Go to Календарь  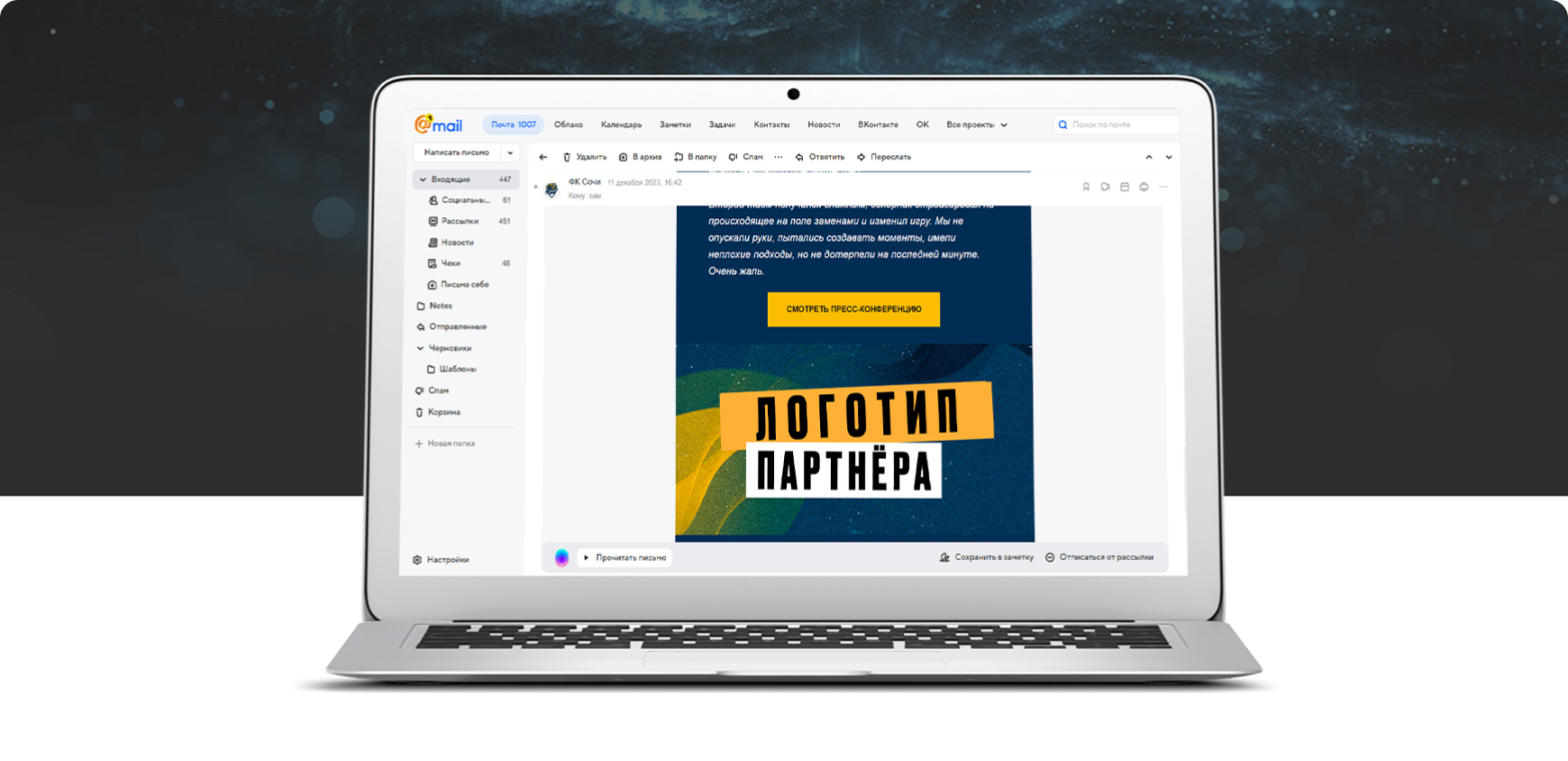[622, 124]
